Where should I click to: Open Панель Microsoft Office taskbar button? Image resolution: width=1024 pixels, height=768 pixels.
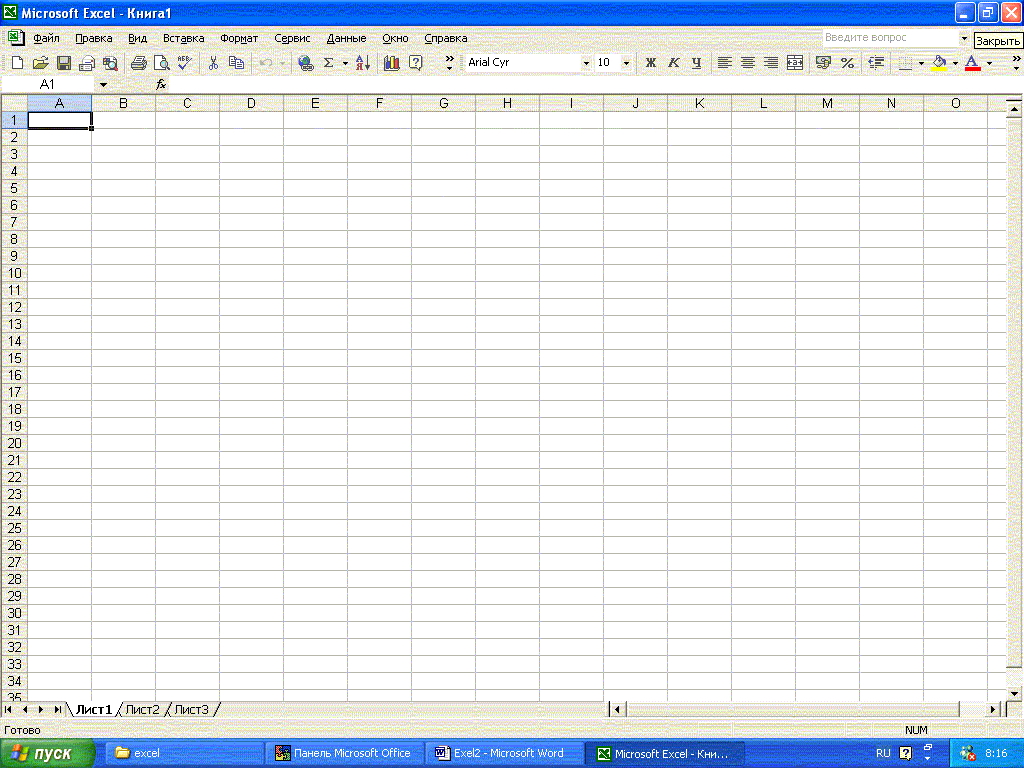click(x=345, y=753)
